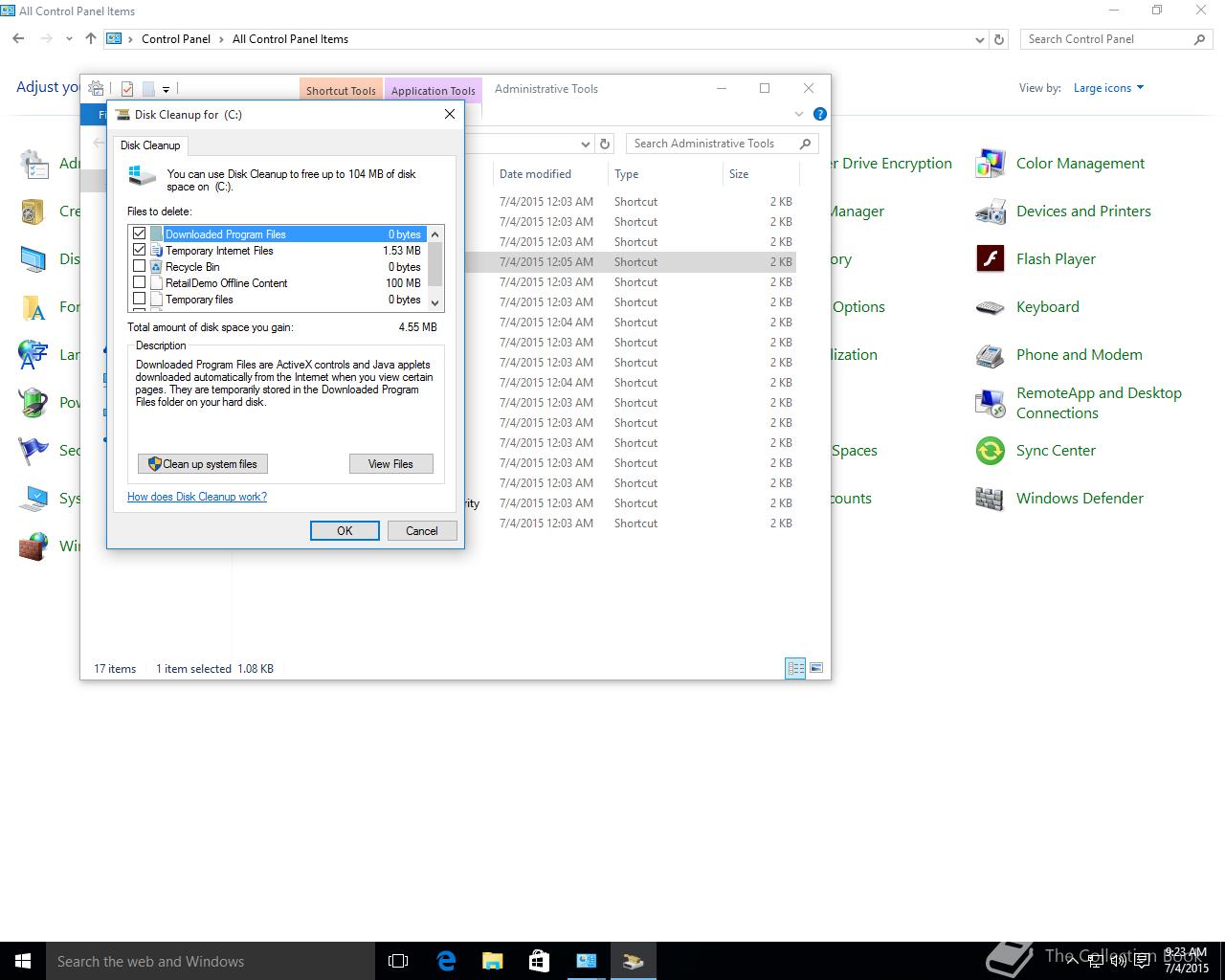Refresh the Administrative Tools folder view
1225x980 pixels.
[604, 144]
